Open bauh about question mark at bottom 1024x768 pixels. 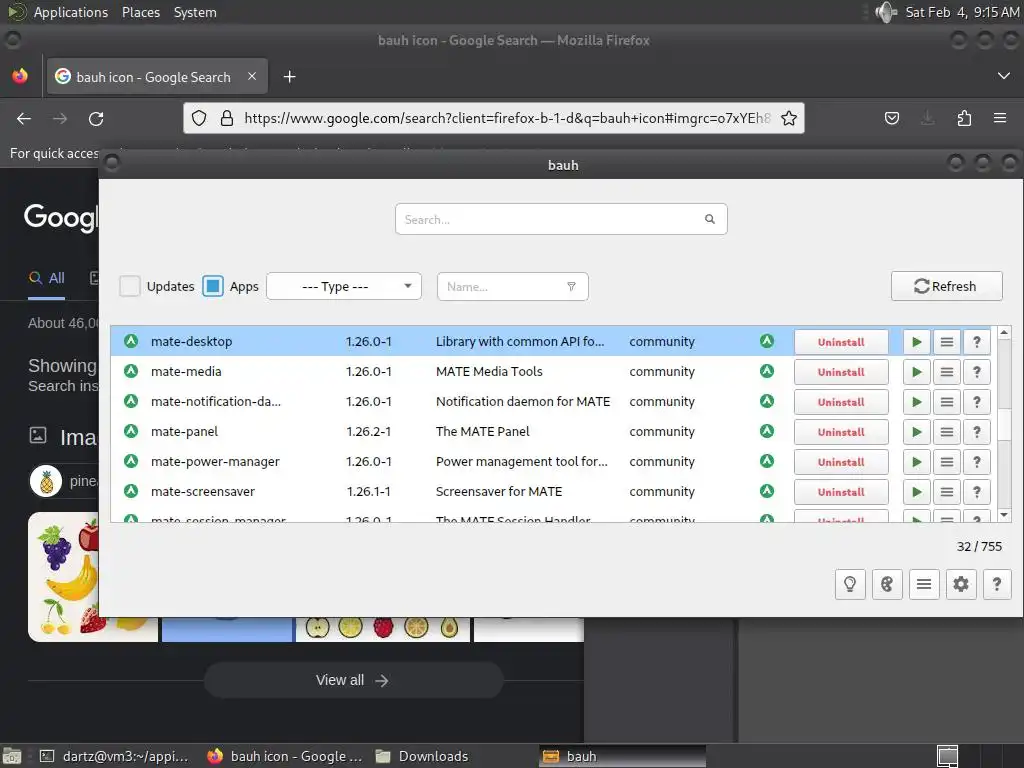coord(997,584)
